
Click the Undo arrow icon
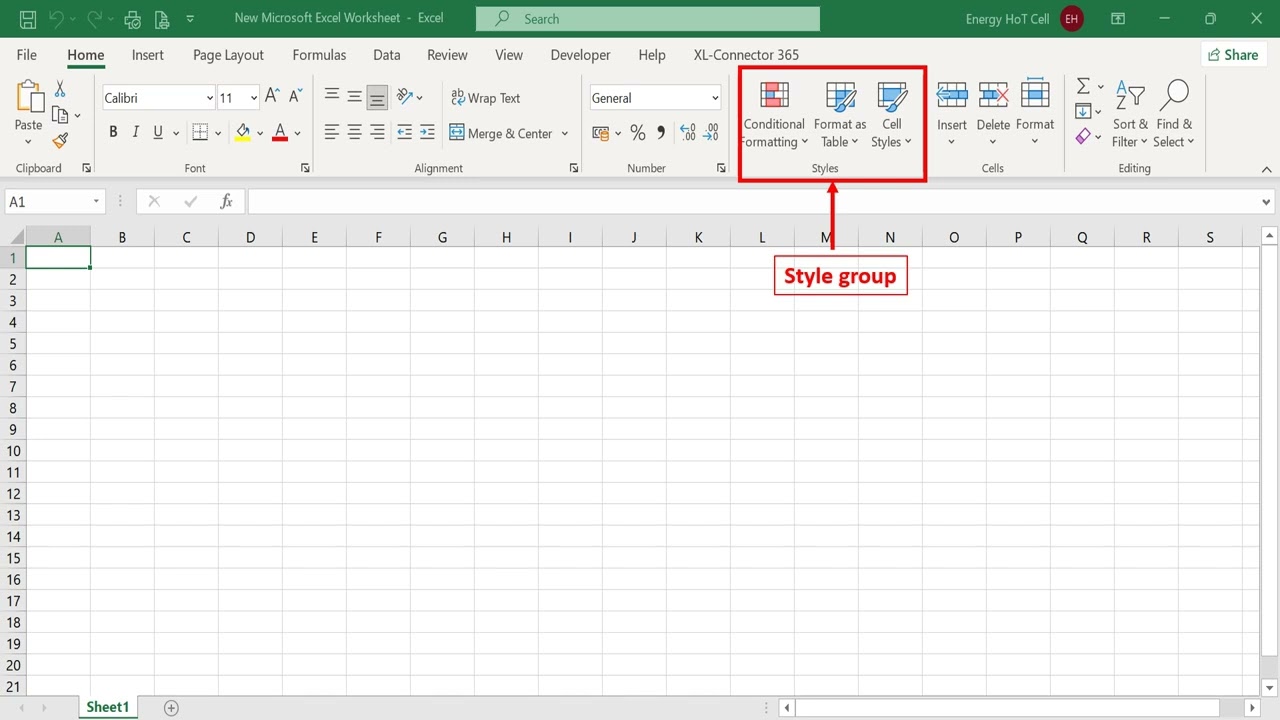click(57, 19)
